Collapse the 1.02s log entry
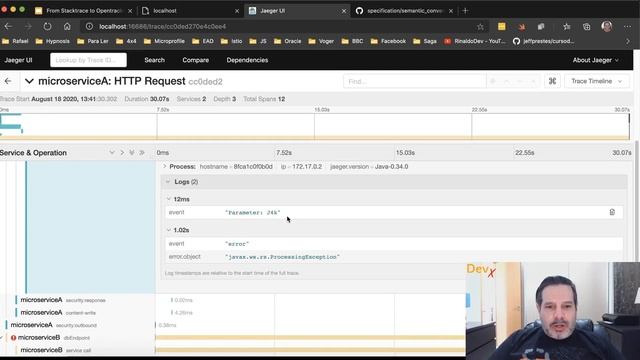This screenshot has height=360, width=640. click(x=178, y=230)
